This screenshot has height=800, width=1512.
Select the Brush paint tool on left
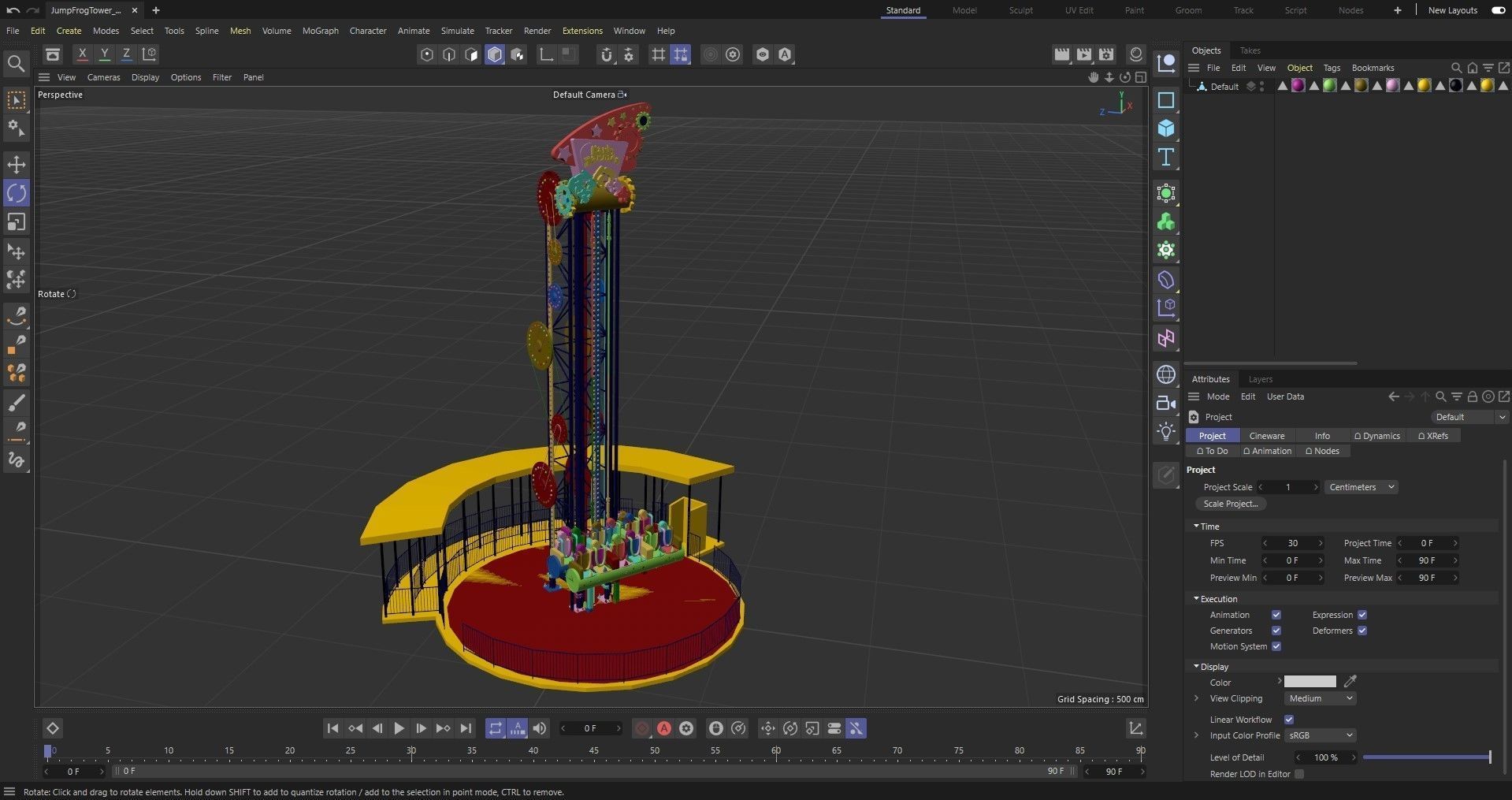pos(17,403)
